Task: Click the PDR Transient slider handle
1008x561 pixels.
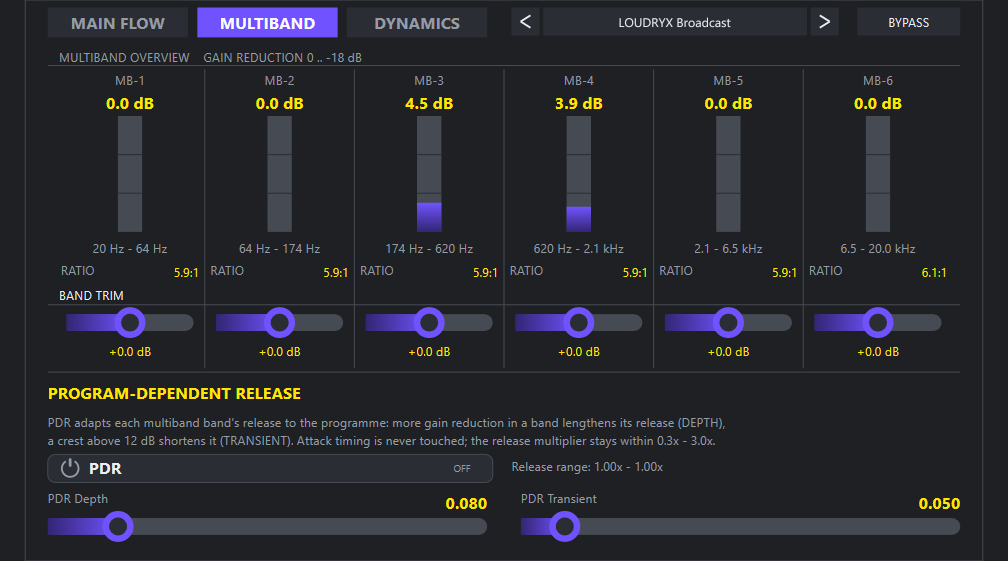Action: click(x=564, y=526)
